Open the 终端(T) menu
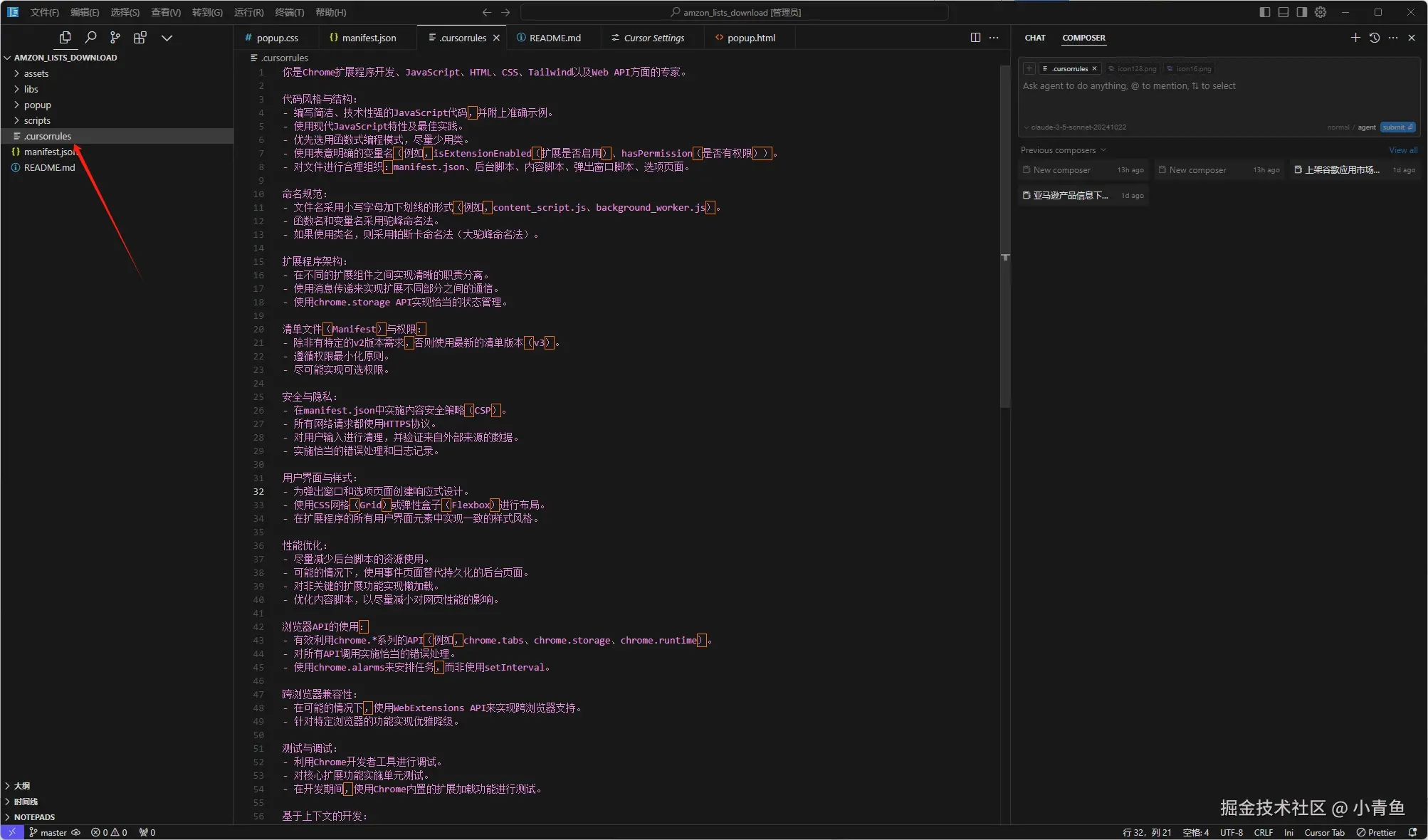The height and width of the screenshot is (840, 1428). [289, 12]
